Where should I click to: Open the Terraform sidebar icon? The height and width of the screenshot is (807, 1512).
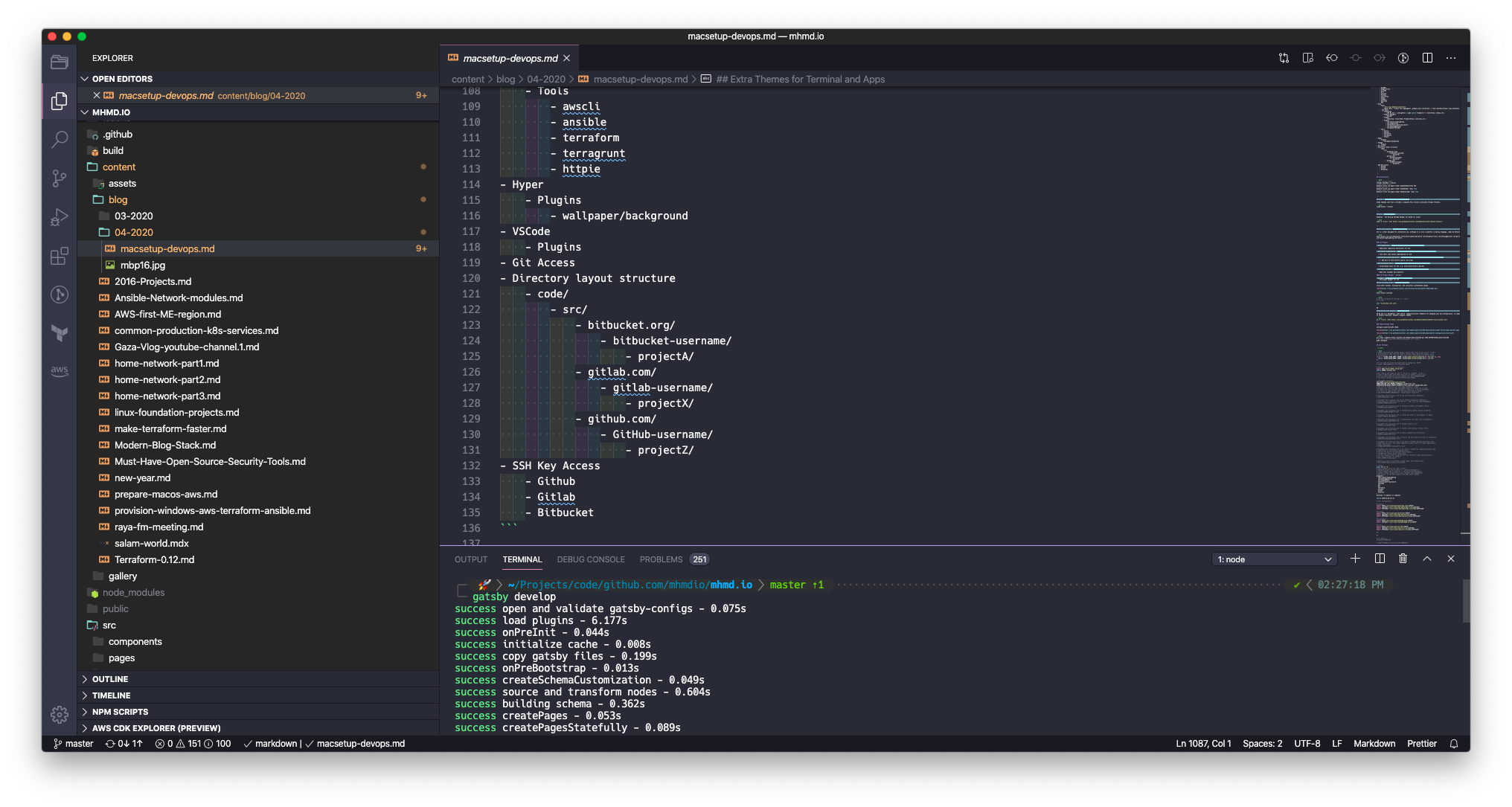pyautogui.click(x=60, y=332)
